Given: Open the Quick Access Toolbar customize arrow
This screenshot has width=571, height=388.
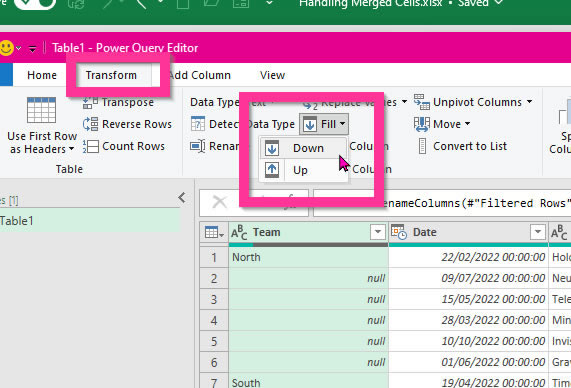Looking at the screenshot, I should [x=32, y=48].
